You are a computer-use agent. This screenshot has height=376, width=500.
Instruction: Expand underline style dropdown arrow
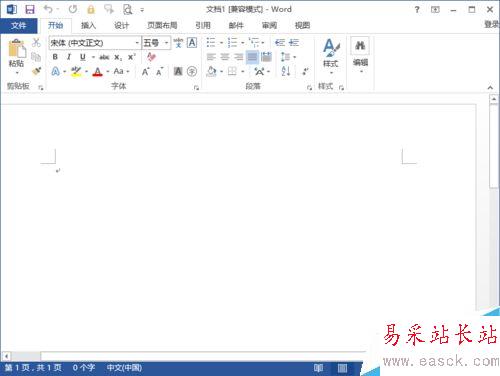[x=93, y=57]
